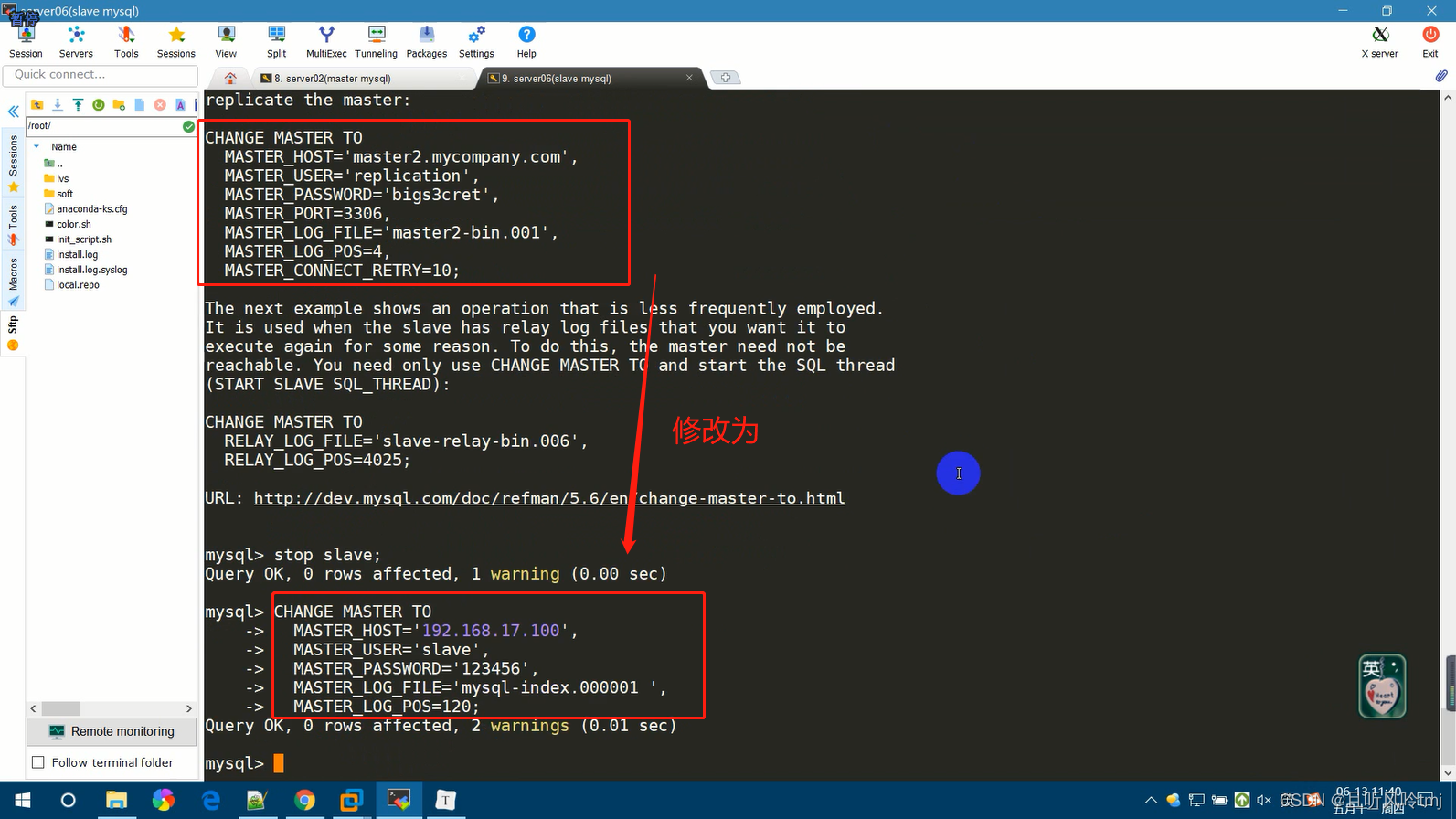Show hidden system tray icons
1456x819 pixels.
point(1151,801)
